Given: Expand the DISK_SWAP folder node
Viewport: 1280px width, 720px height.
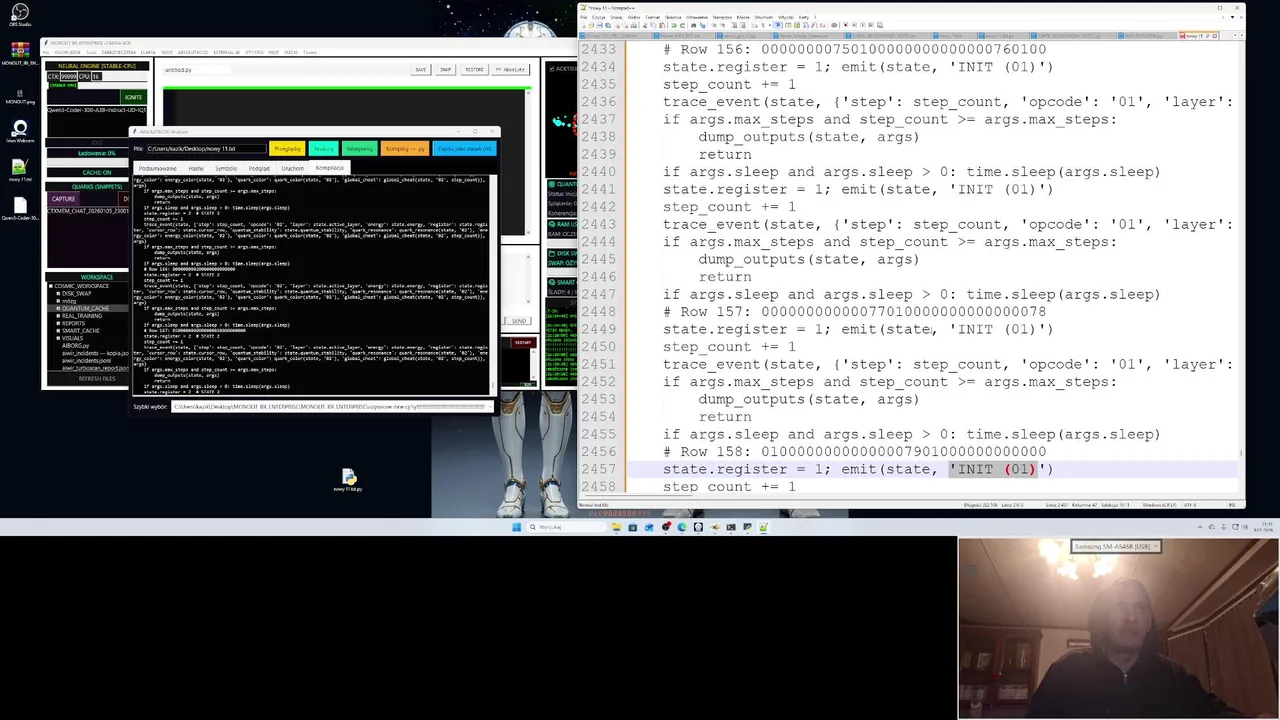Looking at the screenshot, I should (x=58, y=294).
